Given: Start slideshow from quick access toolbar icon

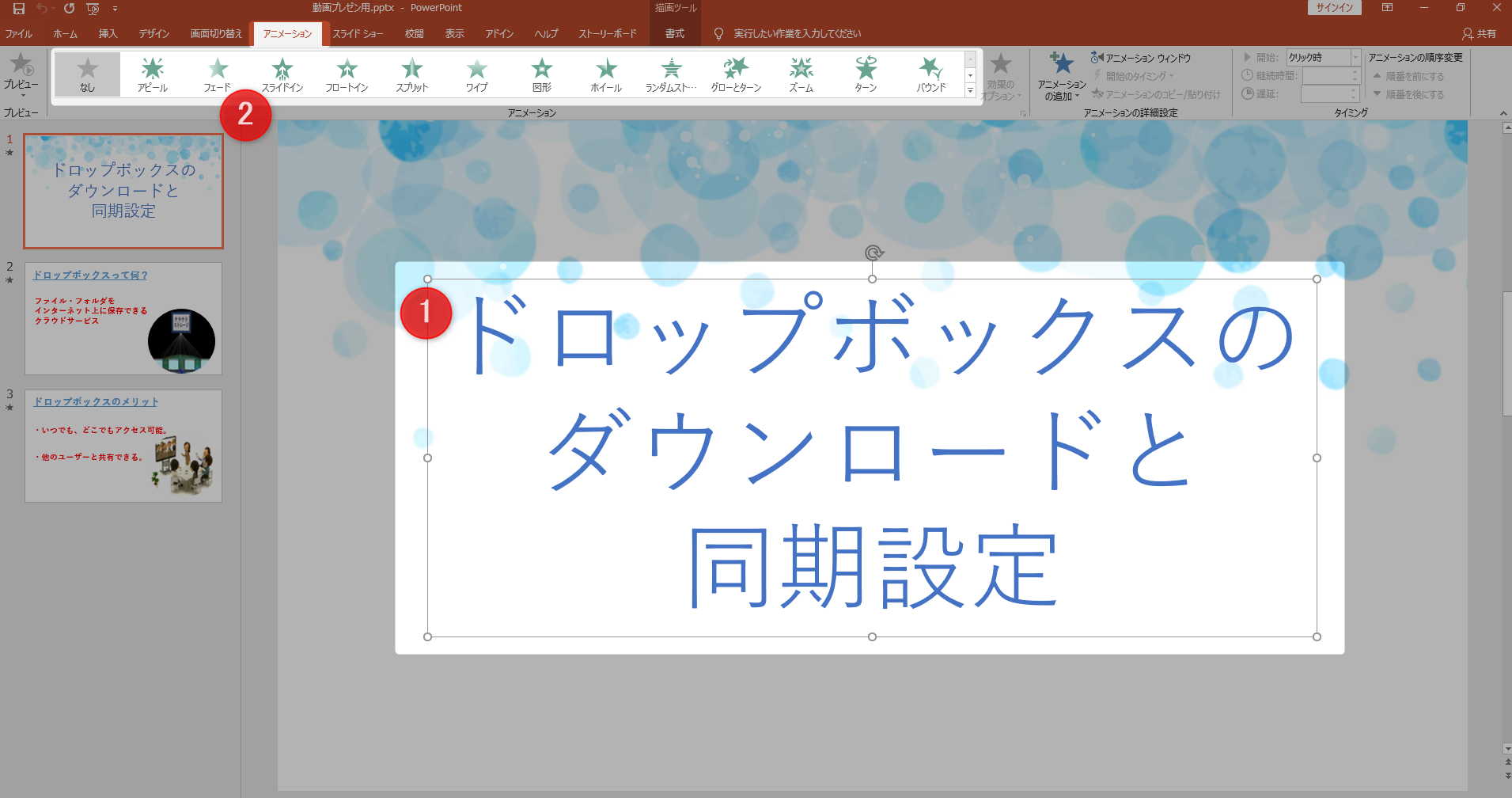Looking at the screenshot, I should coord(93,9).
